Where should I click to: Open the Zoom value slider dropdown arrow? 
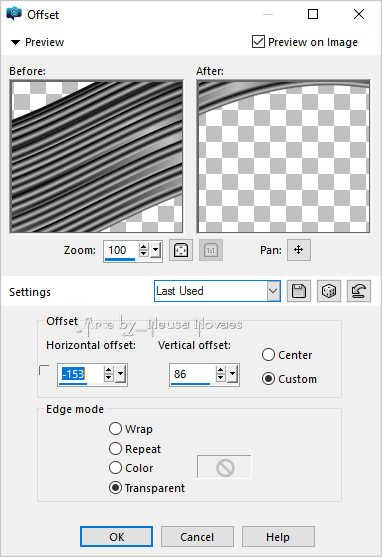coord(156,250)
